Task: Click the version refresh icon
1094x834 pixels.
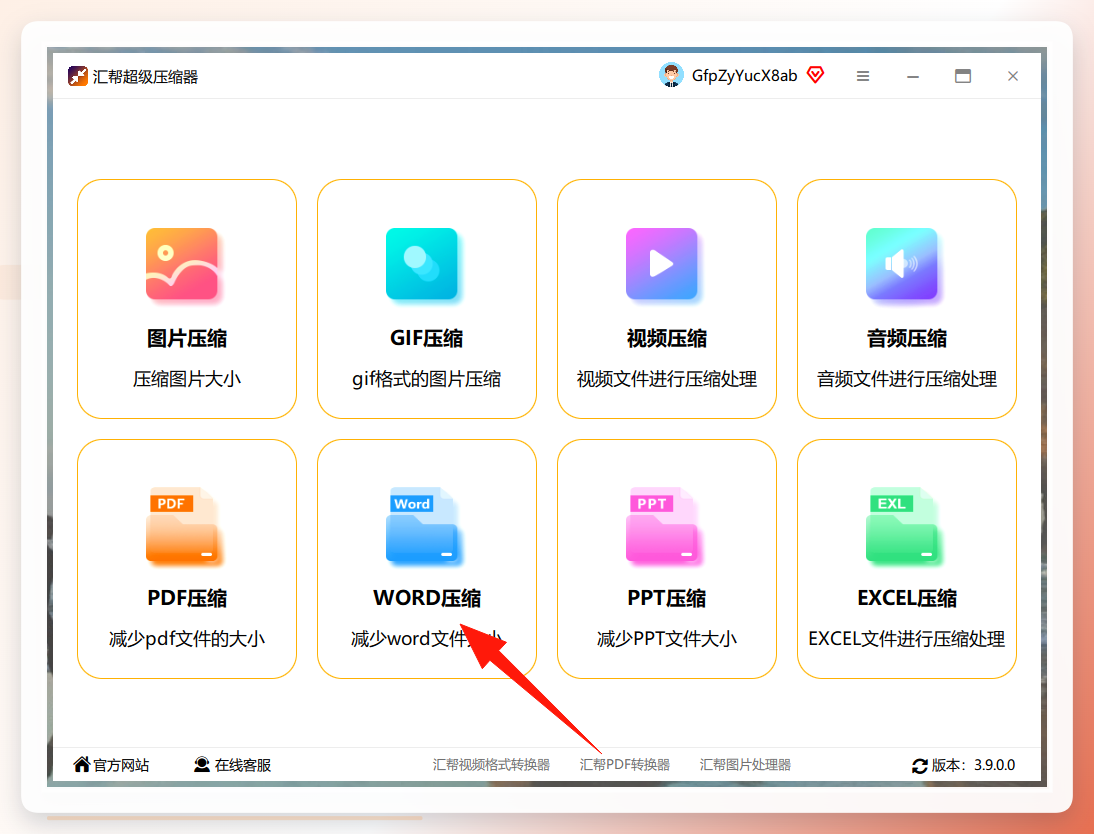Action: pyautogui.click(x=920, y=766)
